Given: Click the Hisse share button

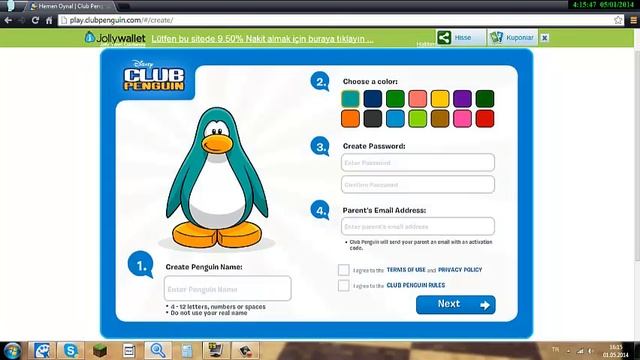Looking at the screenshot, I should tap(461, 38).
